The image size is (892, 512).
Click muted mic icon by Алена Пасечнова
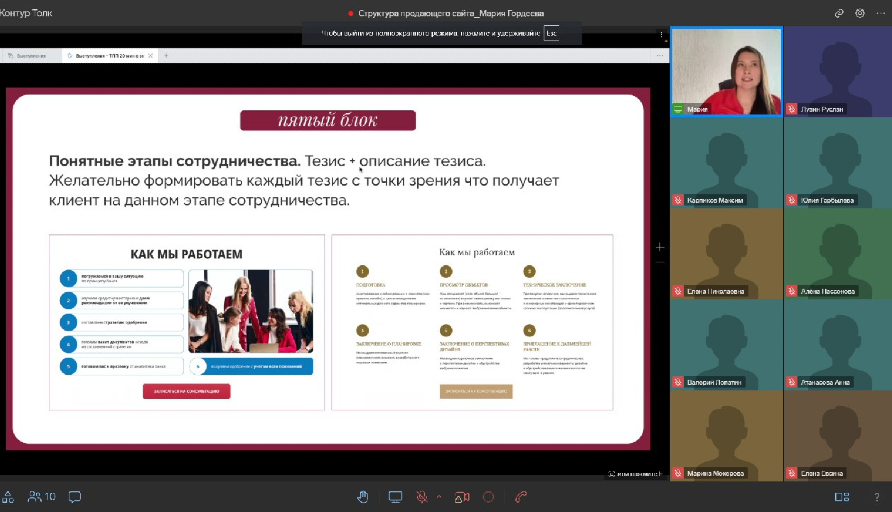click(x=792, y=291)
